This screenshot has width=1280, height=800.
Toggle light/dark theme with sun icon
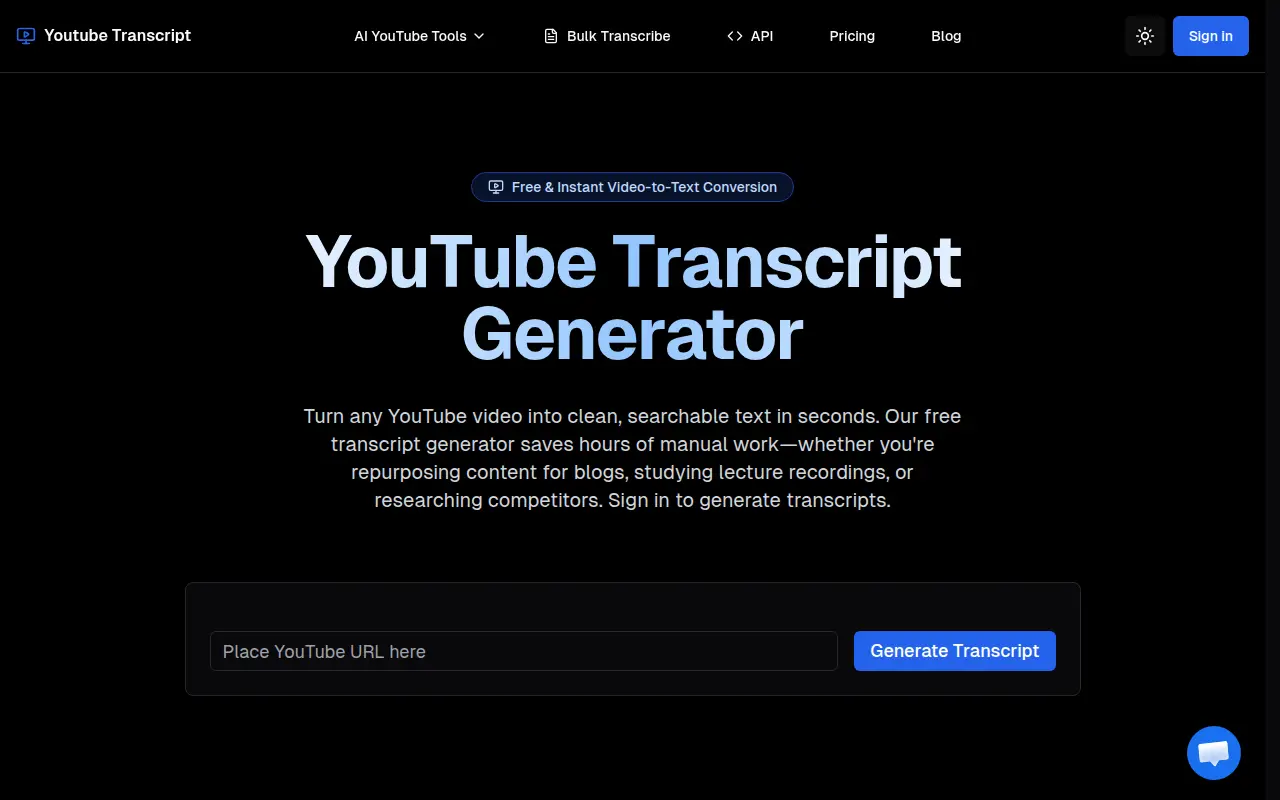[x=1145, y=36]
